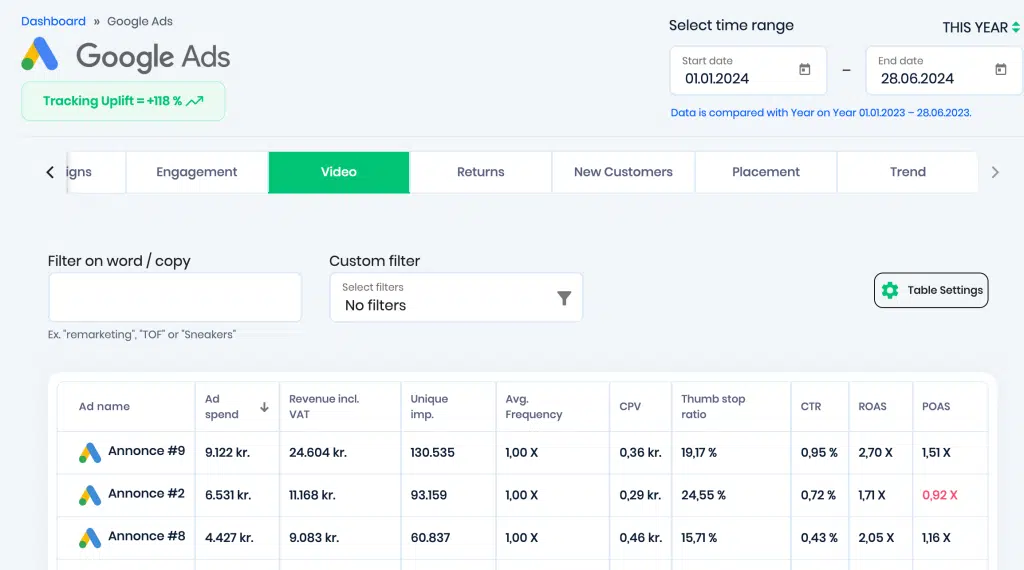Click the Google Ads icon beside Annonce #8
Image resolution: width=1024 pixels, height=570 pixels.
click(90, 537)
